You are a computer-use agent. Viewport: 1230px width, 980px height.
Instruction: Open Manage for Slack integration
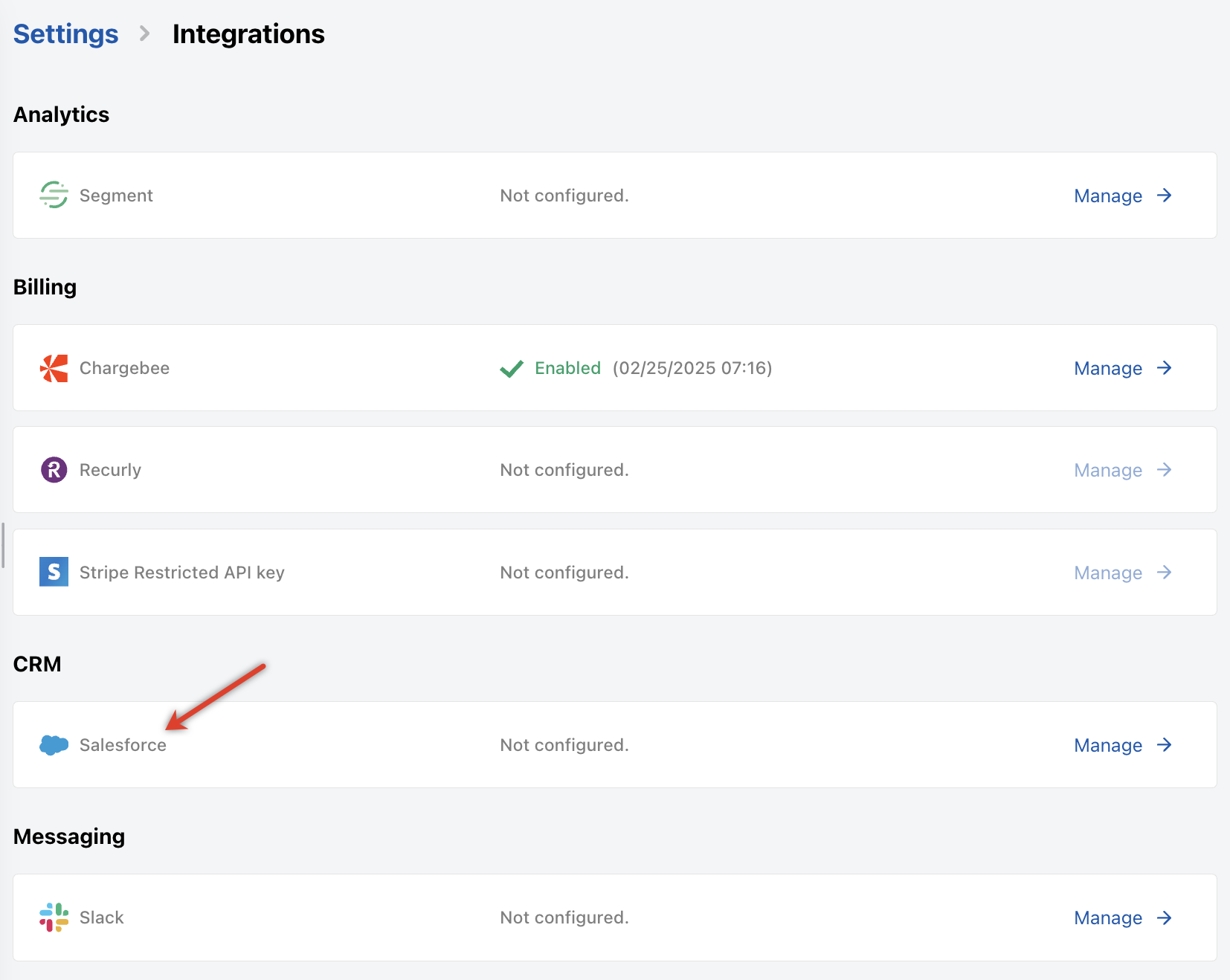click(1123, 918)
